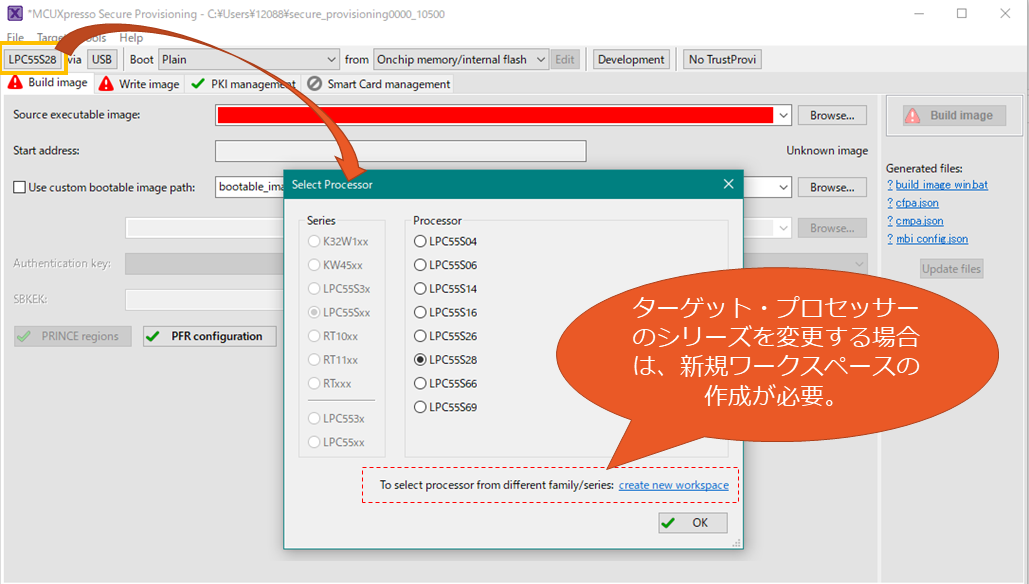Viewport: 1029px width, 584px height.
Task: Click the create new workspace link
Action: 673,485
